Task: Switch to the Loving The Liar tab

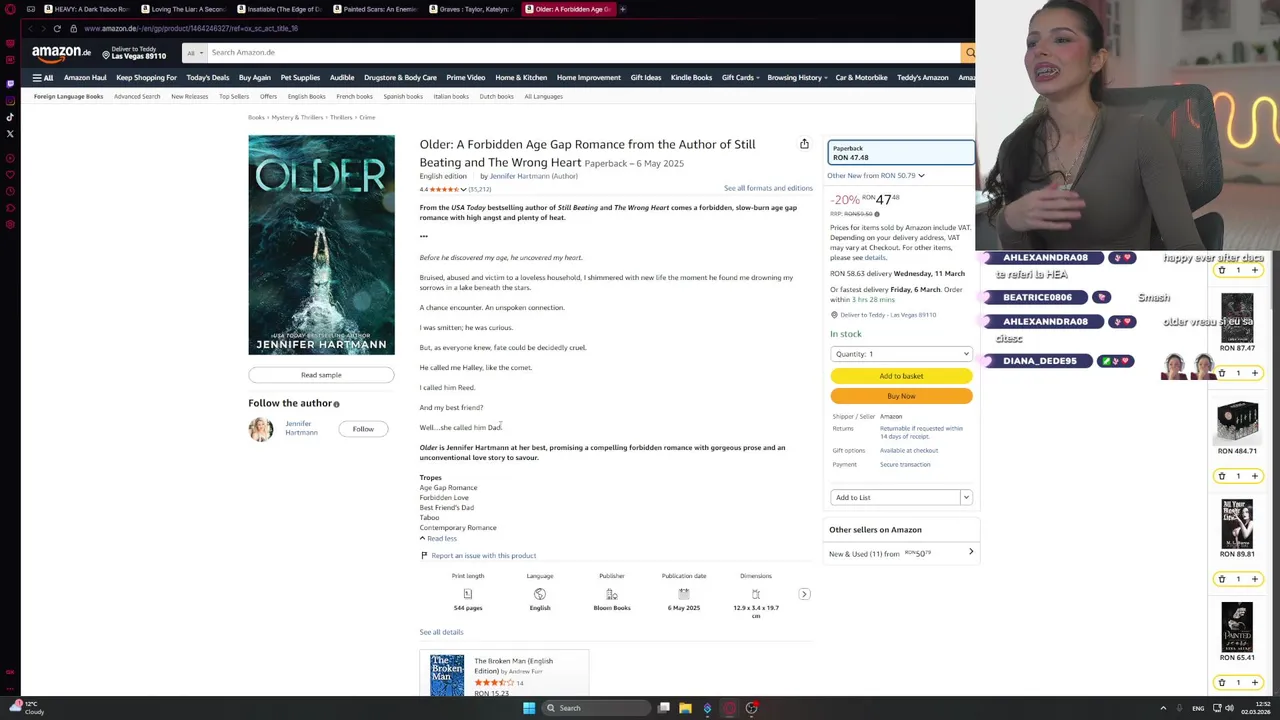Action: pyautogui.click(x=184, y=9)
